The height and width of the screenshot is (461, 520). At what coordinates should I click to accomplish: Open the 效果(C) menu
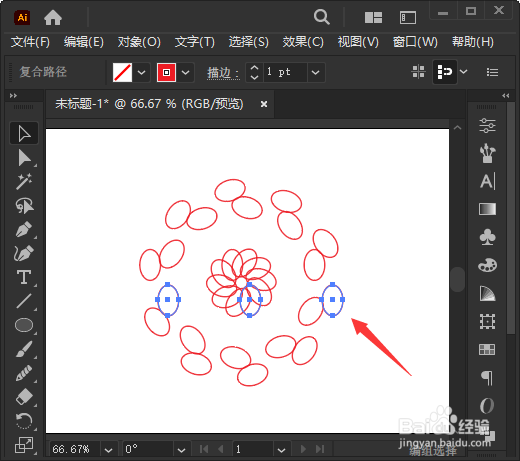[x=303, y=42]
